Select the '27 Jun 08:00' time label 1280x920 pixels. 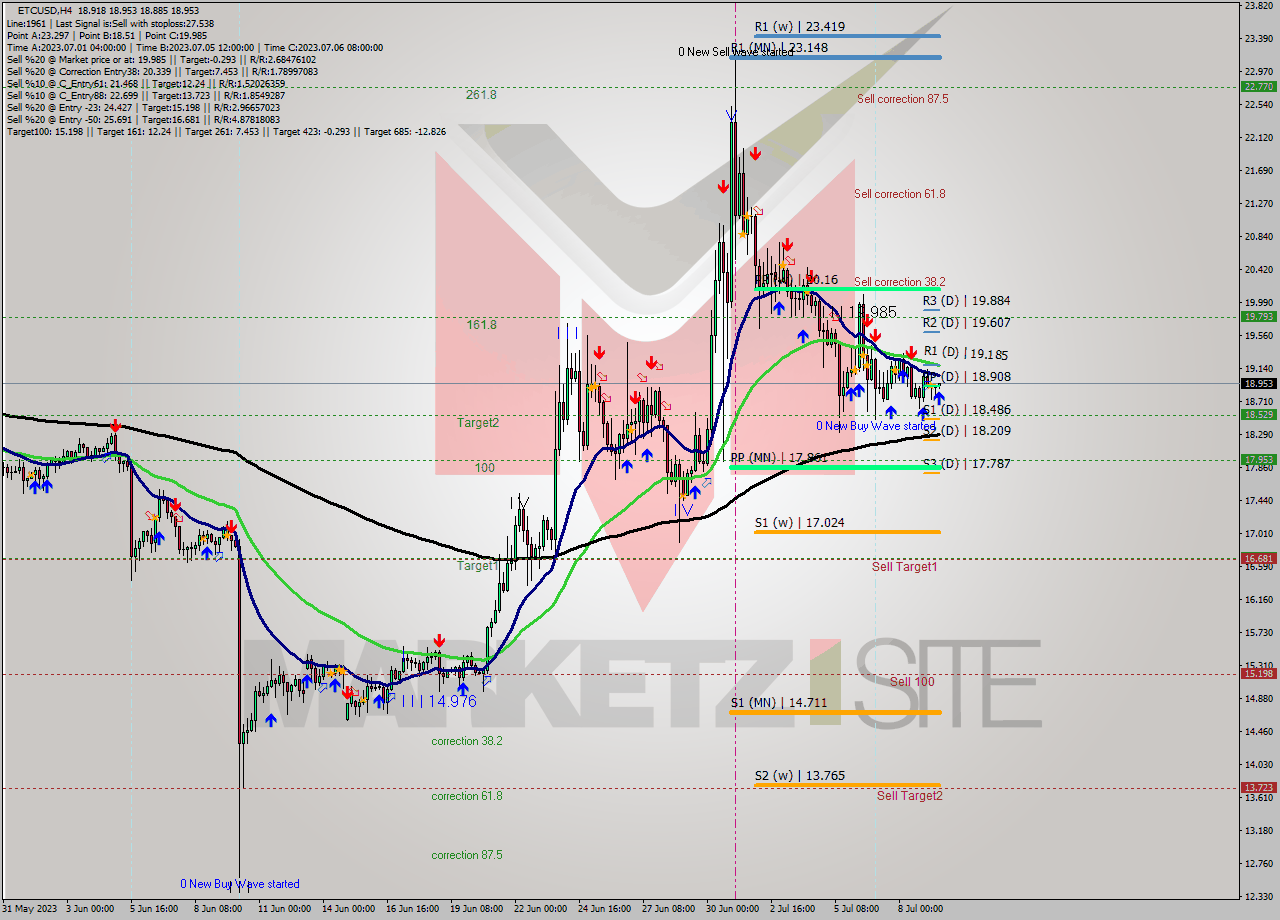tap(669, 909)
